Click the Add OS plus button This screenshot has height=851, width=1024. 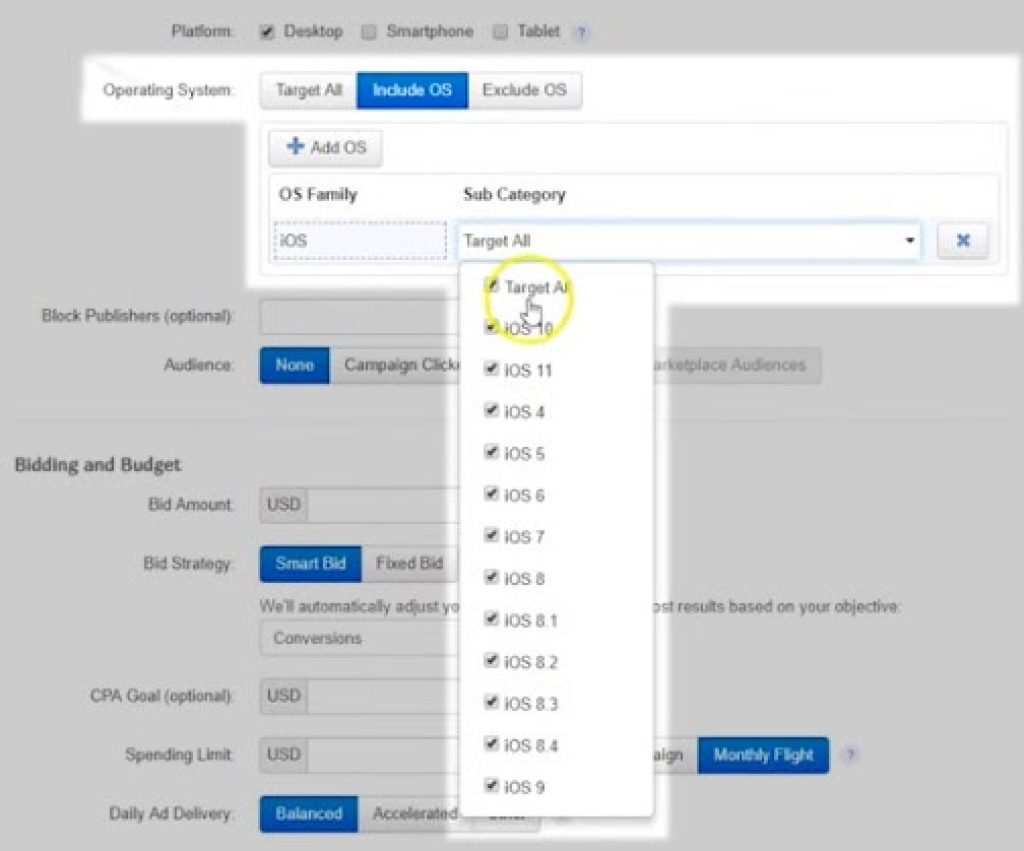326,147
